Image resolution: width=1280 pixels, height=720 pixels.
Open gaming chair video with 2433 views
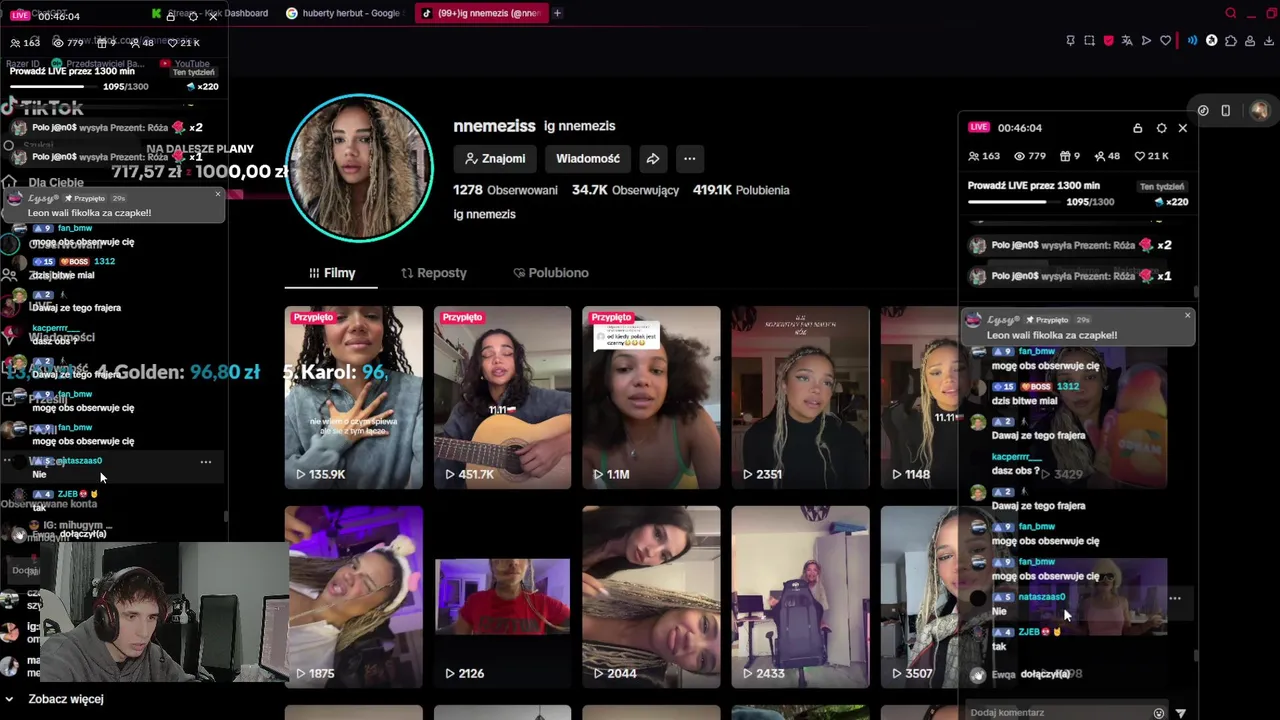pyautogui.click(x=800, y=597)
